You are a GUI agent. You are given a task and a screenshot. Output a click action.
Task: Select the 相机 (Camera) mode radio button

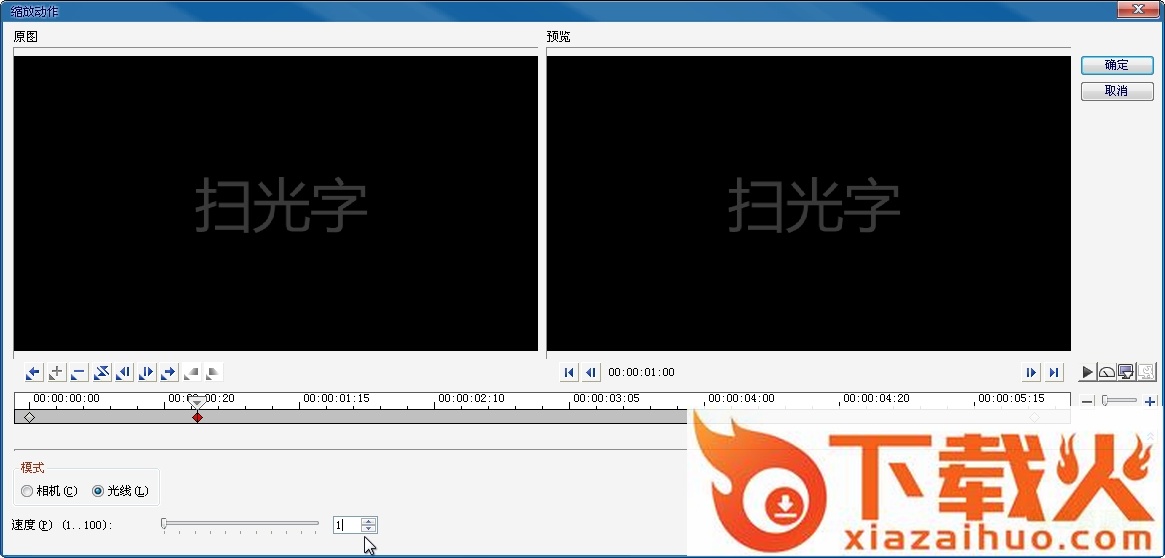[27, 491]
